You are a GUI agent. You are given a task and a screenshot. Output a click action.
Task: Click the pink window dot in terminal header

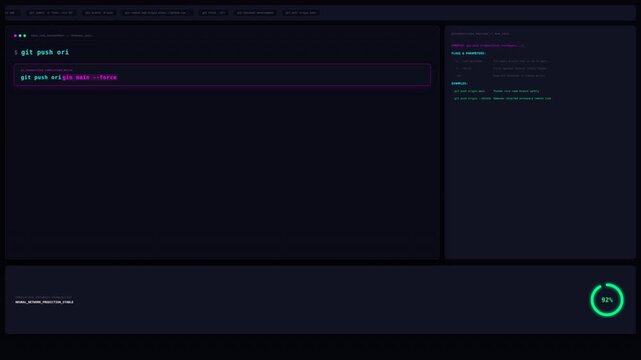[x=16, y=36]
